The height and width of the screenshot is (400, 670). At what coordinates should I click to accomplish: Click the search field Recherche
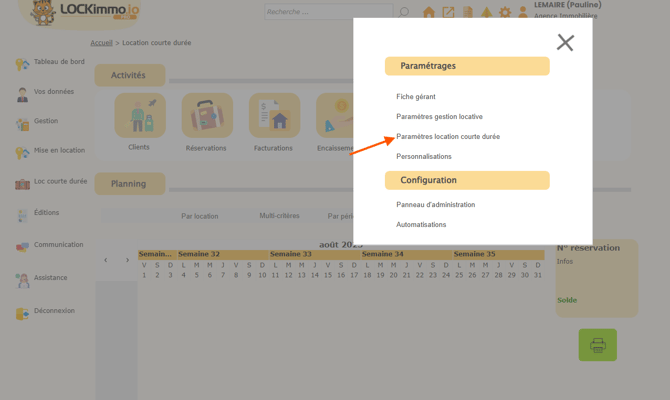click(x=328, y=12)
